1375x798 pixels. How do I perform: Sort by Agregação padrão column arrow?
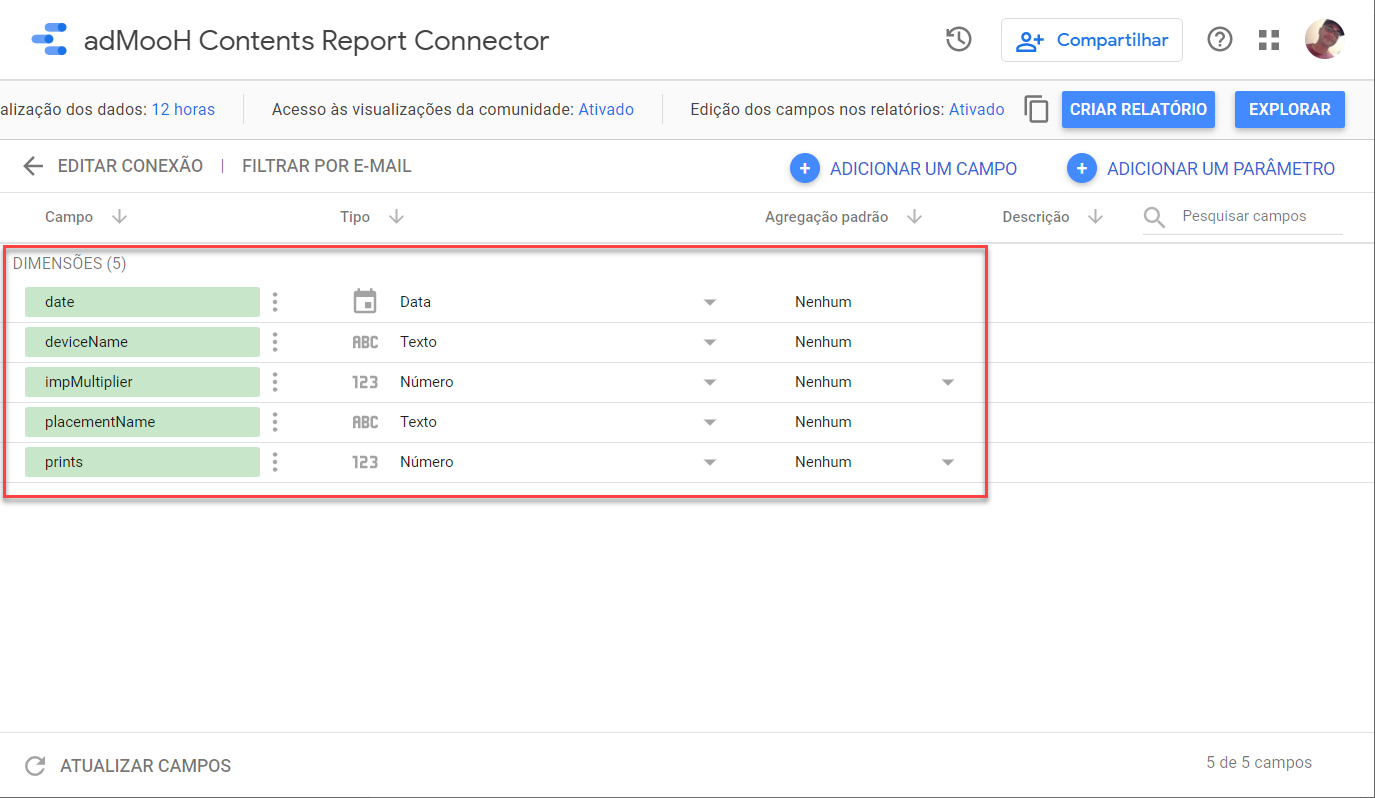(x=913, y=217)
